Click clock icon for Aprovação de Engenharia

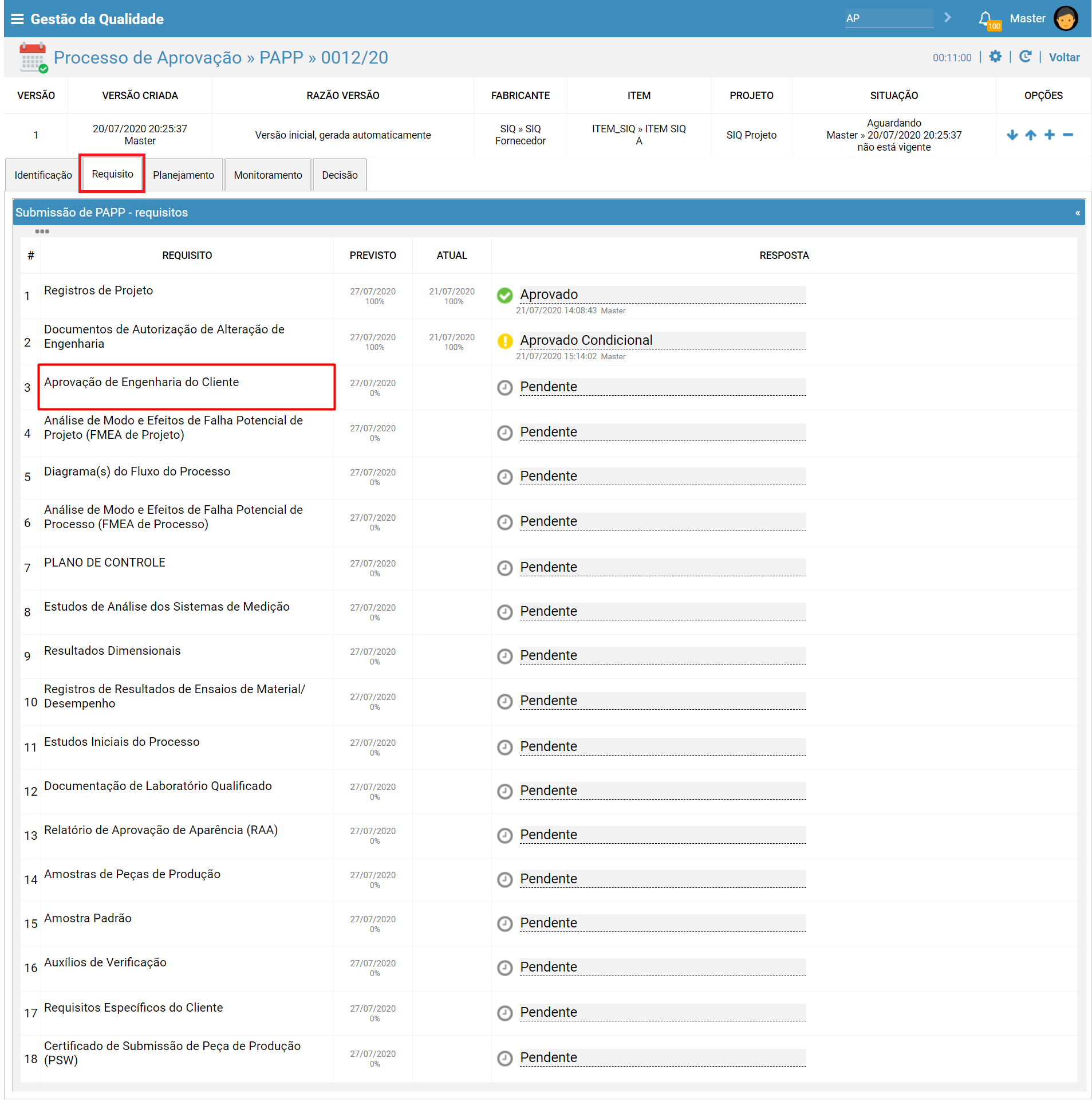coord(504,387)
